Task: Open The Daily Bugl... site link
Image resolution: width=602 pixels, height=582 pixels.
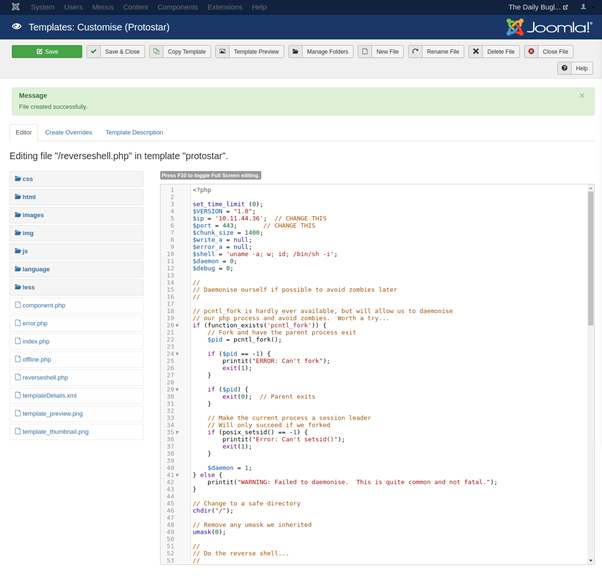Action: [538, 7]
